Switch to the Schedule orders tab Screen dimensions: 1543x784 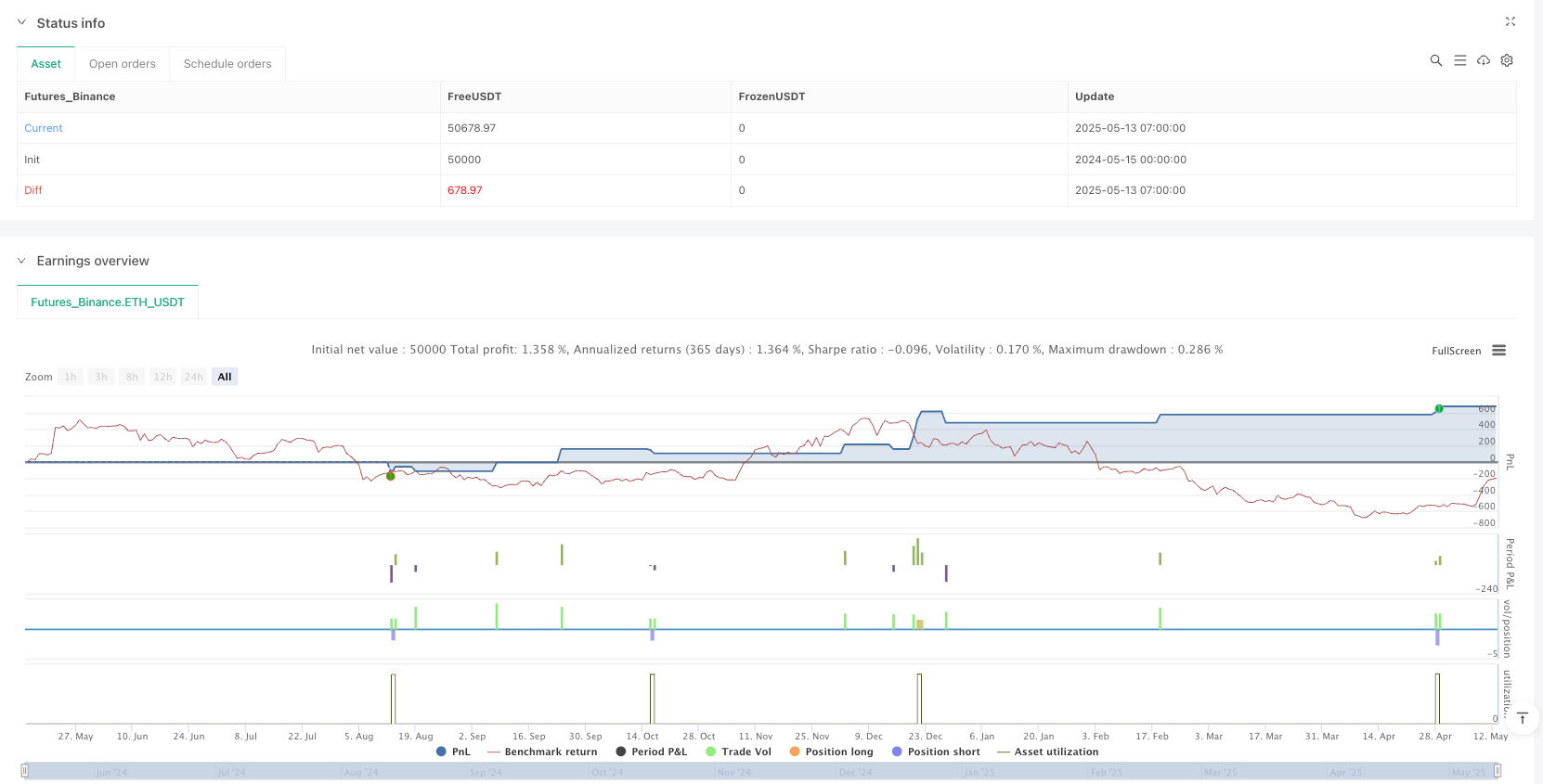click(x=227, y=64)
